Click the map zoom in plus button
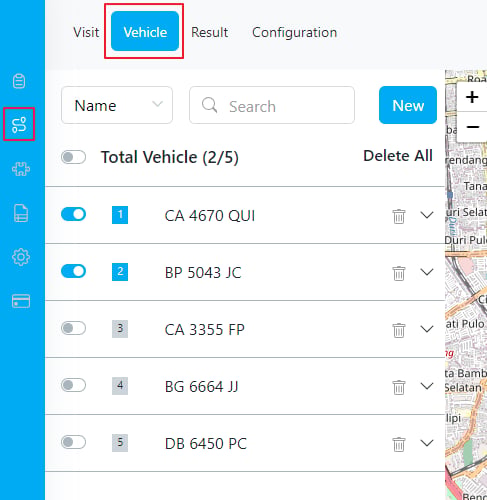Image resolution: width=487 pixels, height=500 pixels. point(472,97)
